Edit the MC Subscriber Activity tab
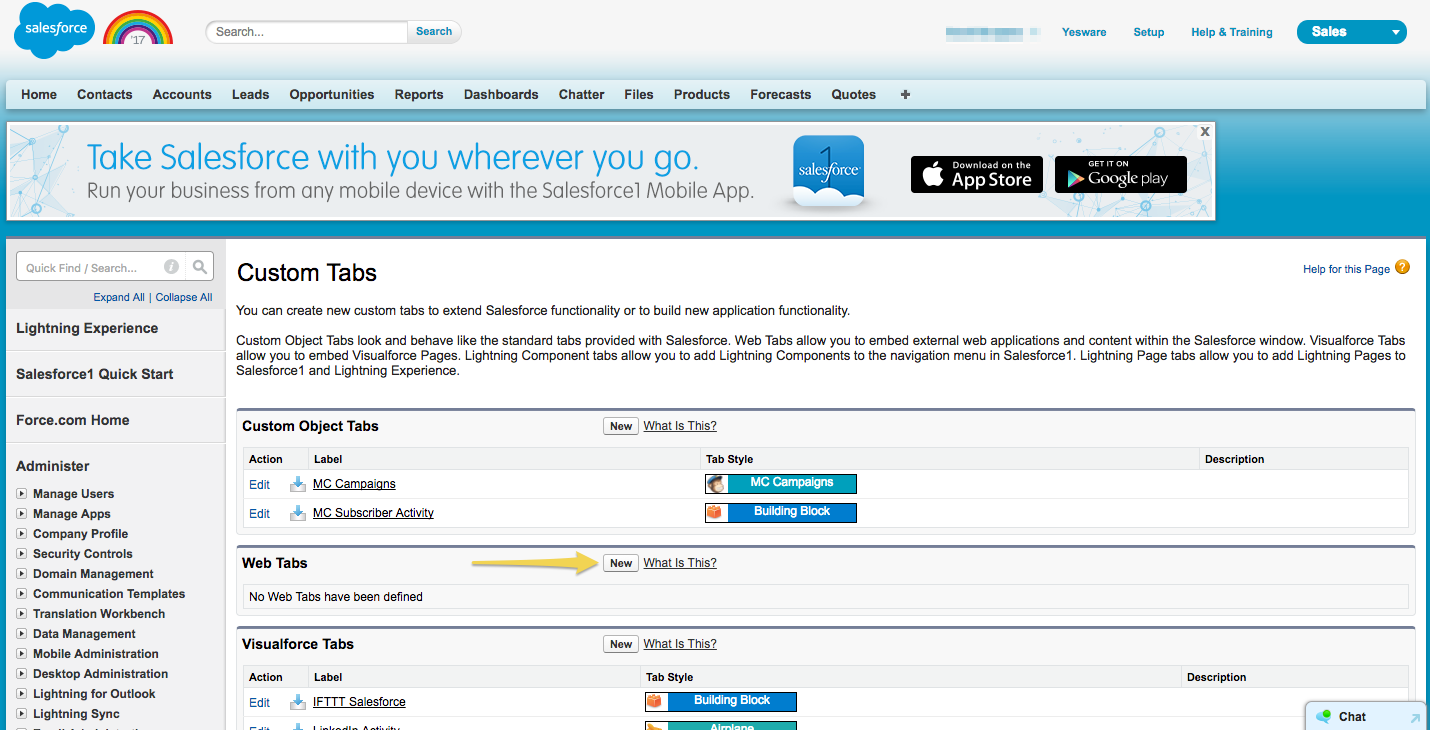1430x730 pixels. 260,513
